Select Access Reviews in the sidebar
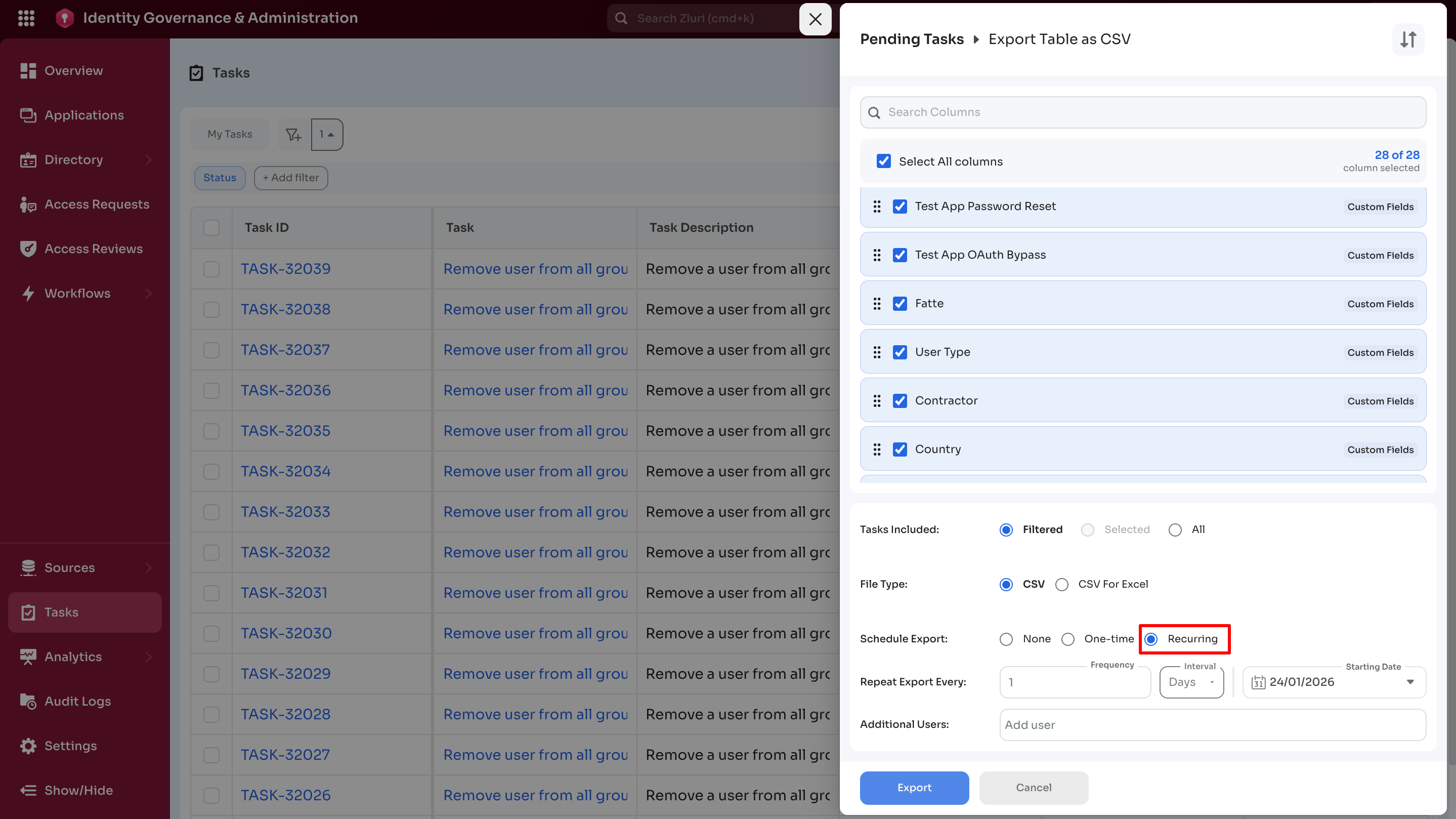Image resolution: width=1456 pixels, height=819 pixels. (x=93, y=249)
